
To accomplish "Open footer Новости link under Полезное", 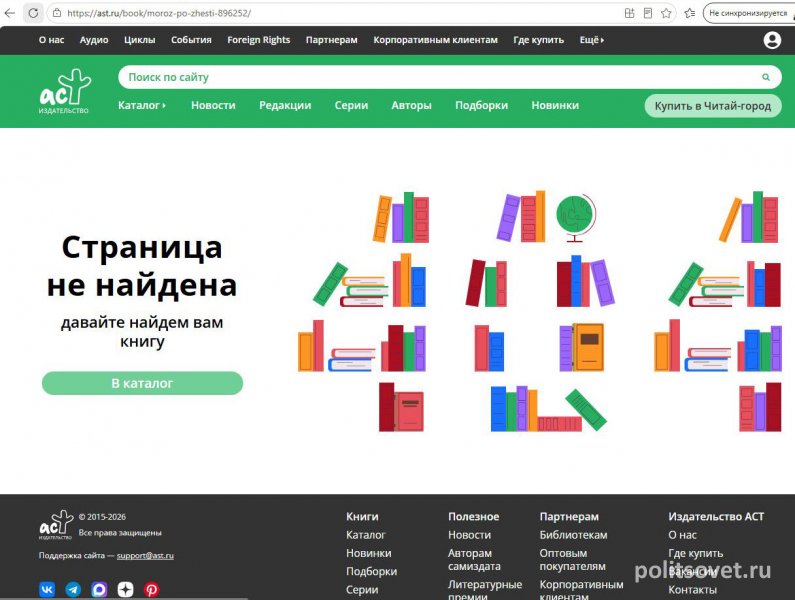I will point(469,535).
